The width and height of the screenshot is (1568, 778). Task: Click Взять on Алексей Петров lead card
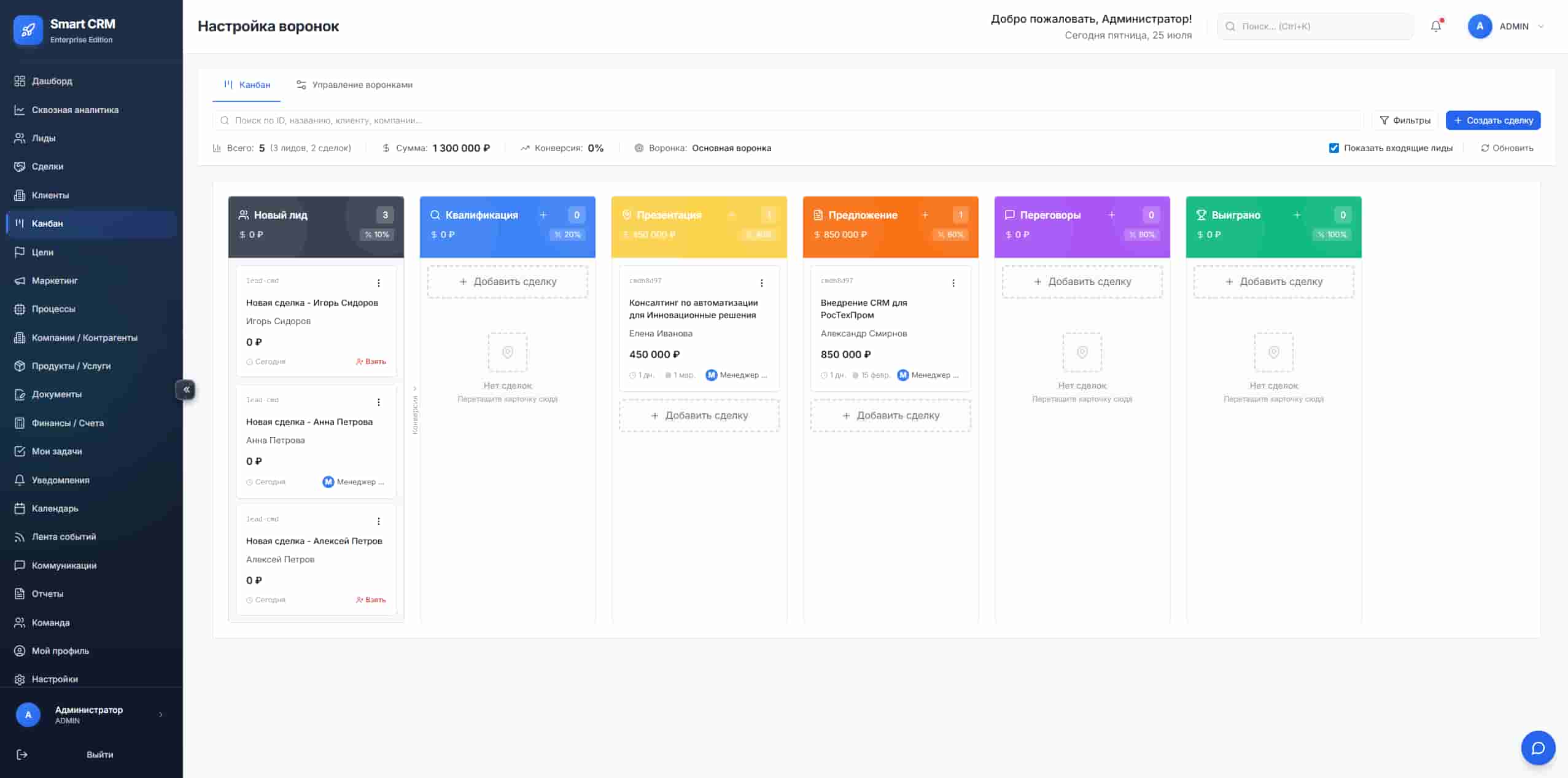click(371, 600)
